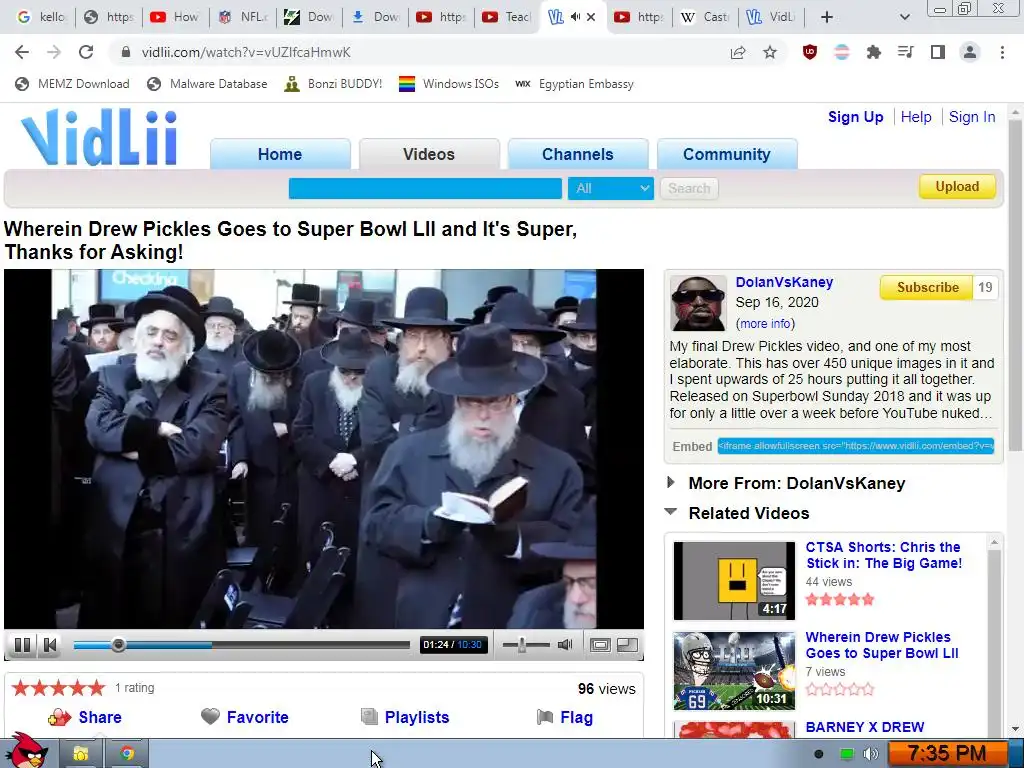The height and width of the screenshot is (768, 1024).
Task: Open File Explorer from taskbar
Action: coord(80,754)
